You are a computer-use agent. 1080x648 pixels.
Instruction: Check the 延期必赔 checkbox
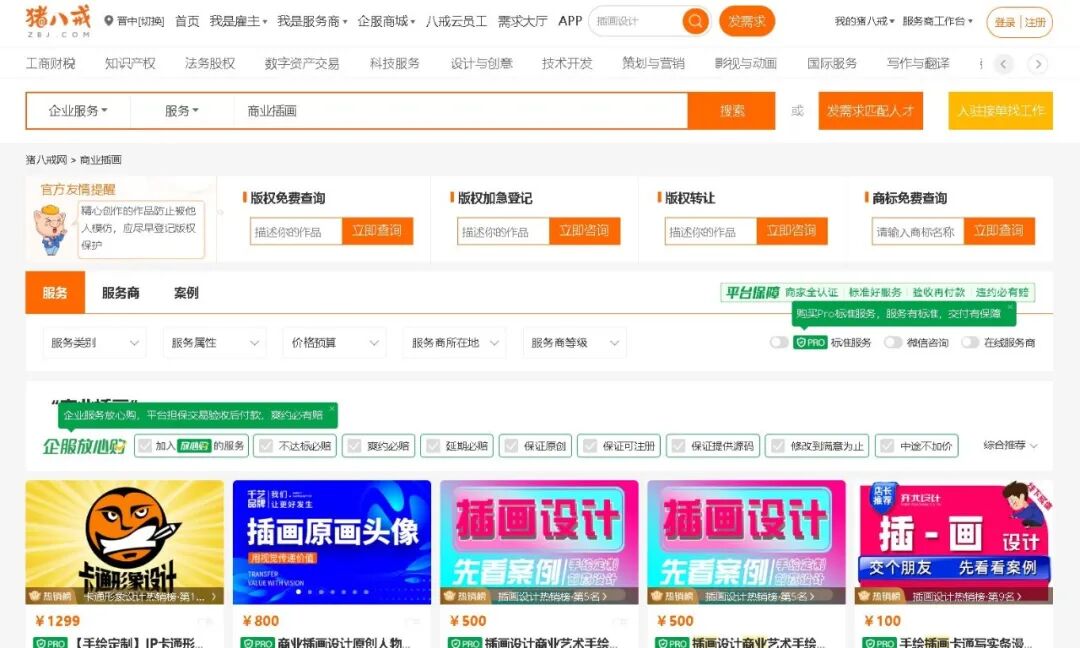(x=433, y=446)
